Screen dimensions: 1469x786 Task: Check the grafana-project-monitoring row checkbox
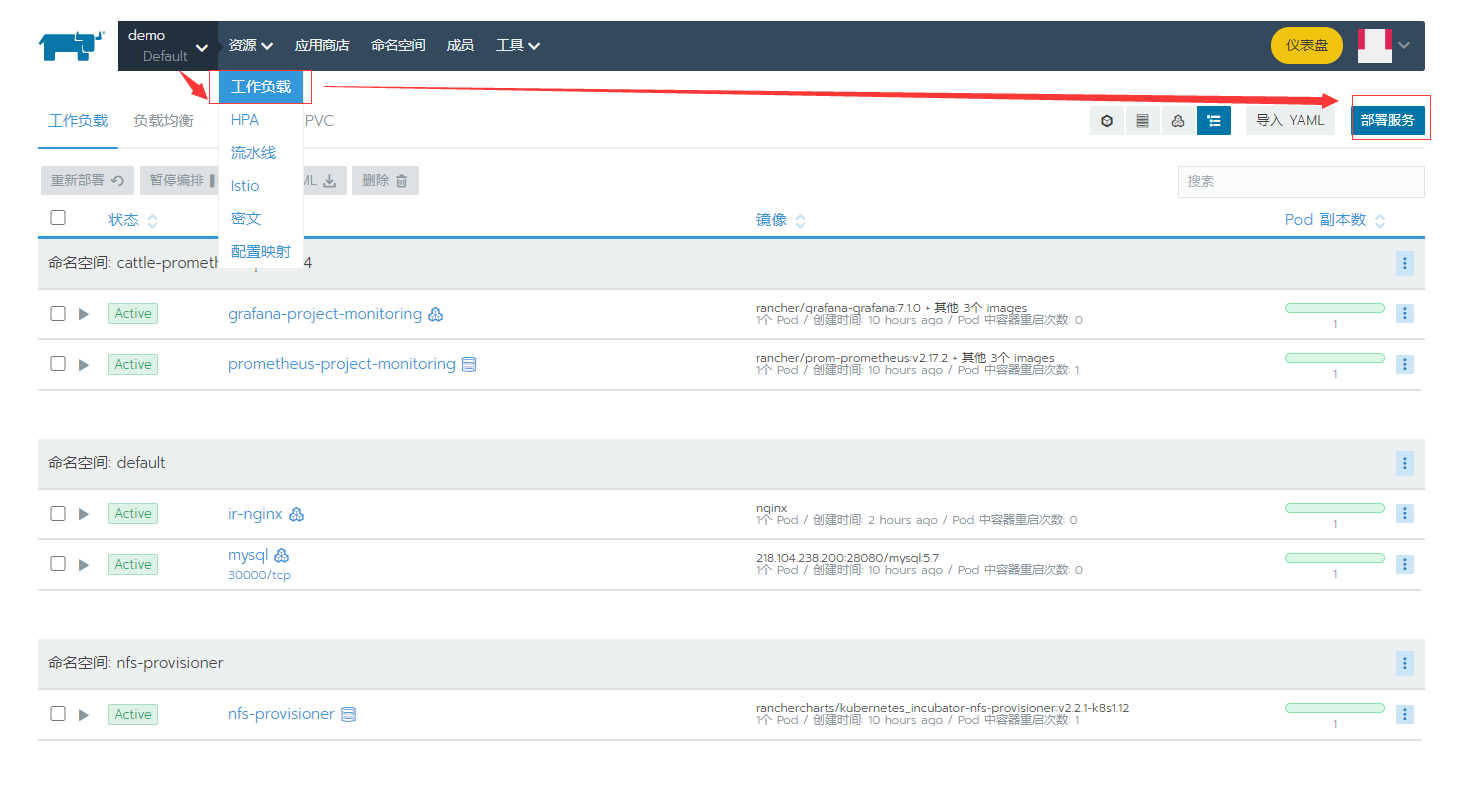pos(58,314)
